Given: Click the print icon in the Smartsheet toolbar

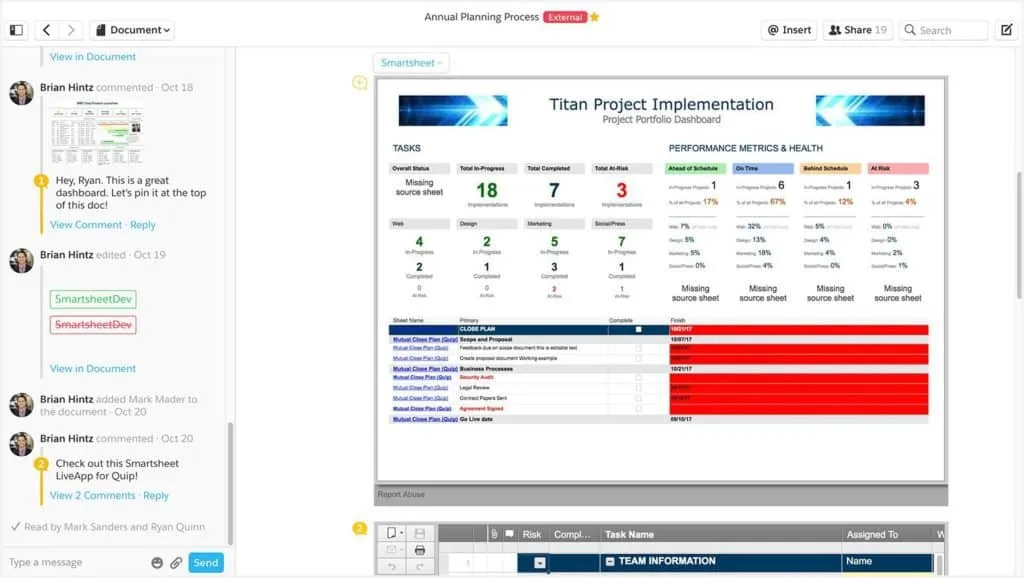Looking at the screenshot, I should click(x=420, y=548).
